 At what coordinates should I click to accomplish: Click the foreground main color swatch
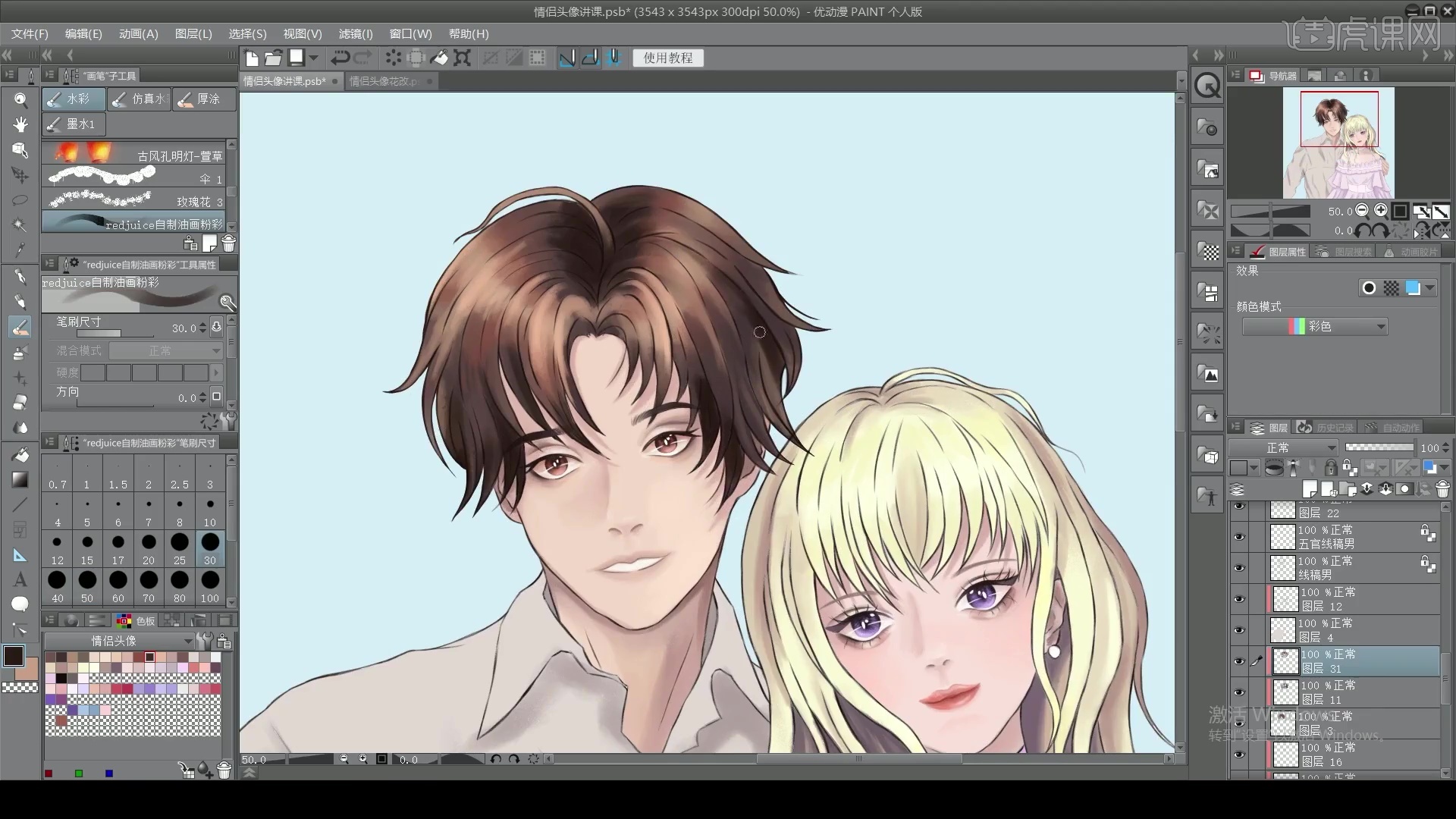pyautogui.click(x=14, y=656)
